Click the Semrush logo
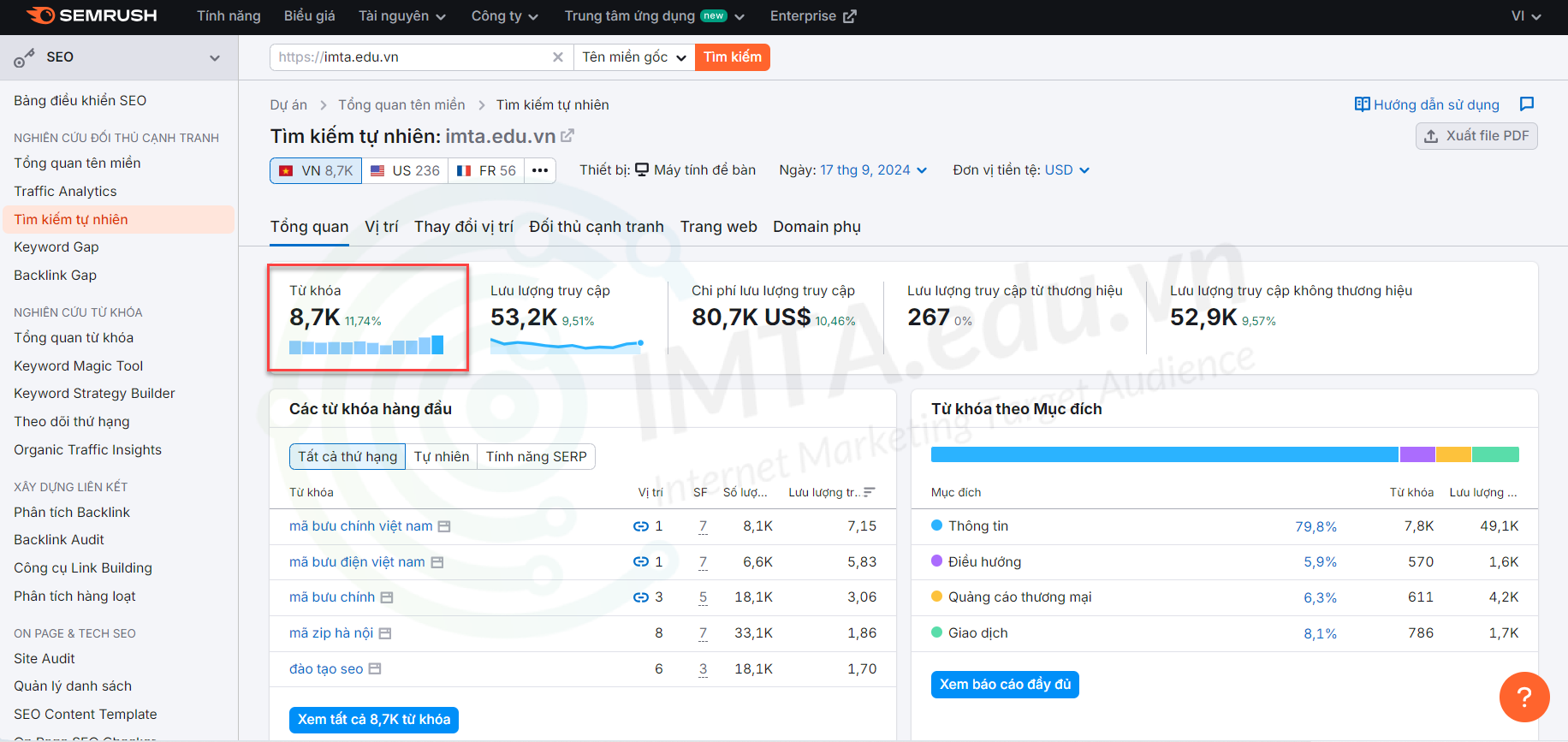The image size is (1568, 742). (x=92, y=15)
